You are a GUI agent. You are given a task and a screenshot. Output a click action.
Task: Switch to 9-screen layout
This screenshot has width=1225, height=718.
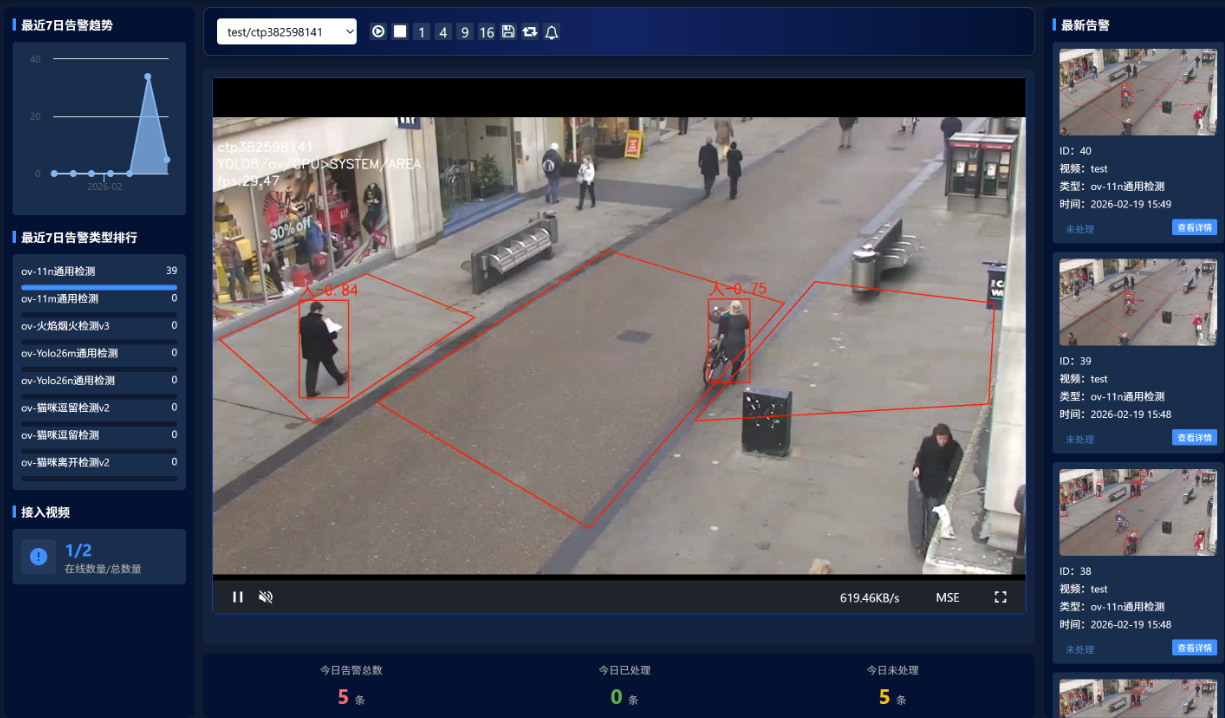tap(465, 32)
